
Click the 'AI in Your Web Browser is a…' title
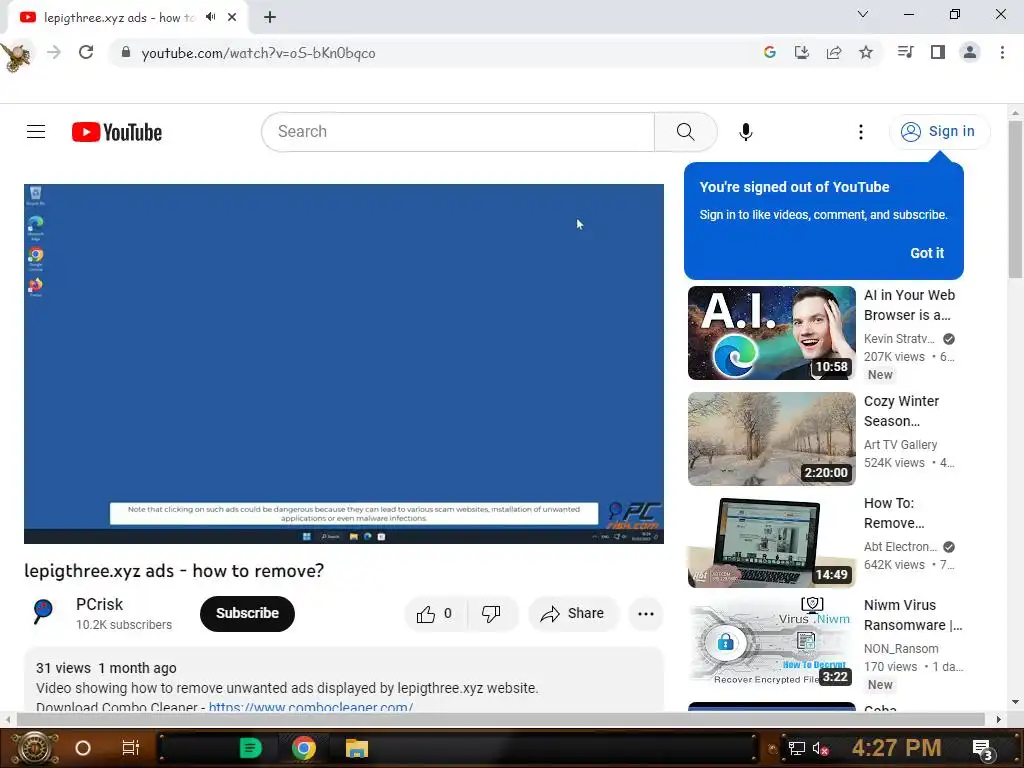tap(910, 305)
